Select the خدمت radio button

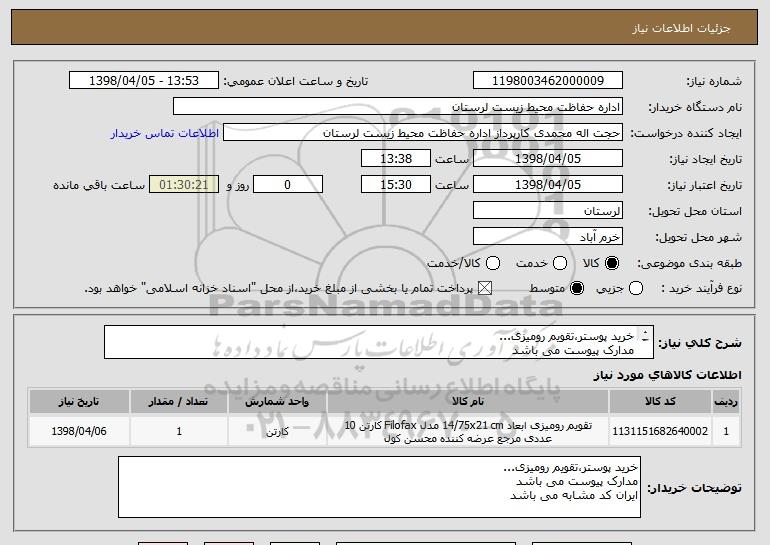pyautogui.click(x=560, y=263)
